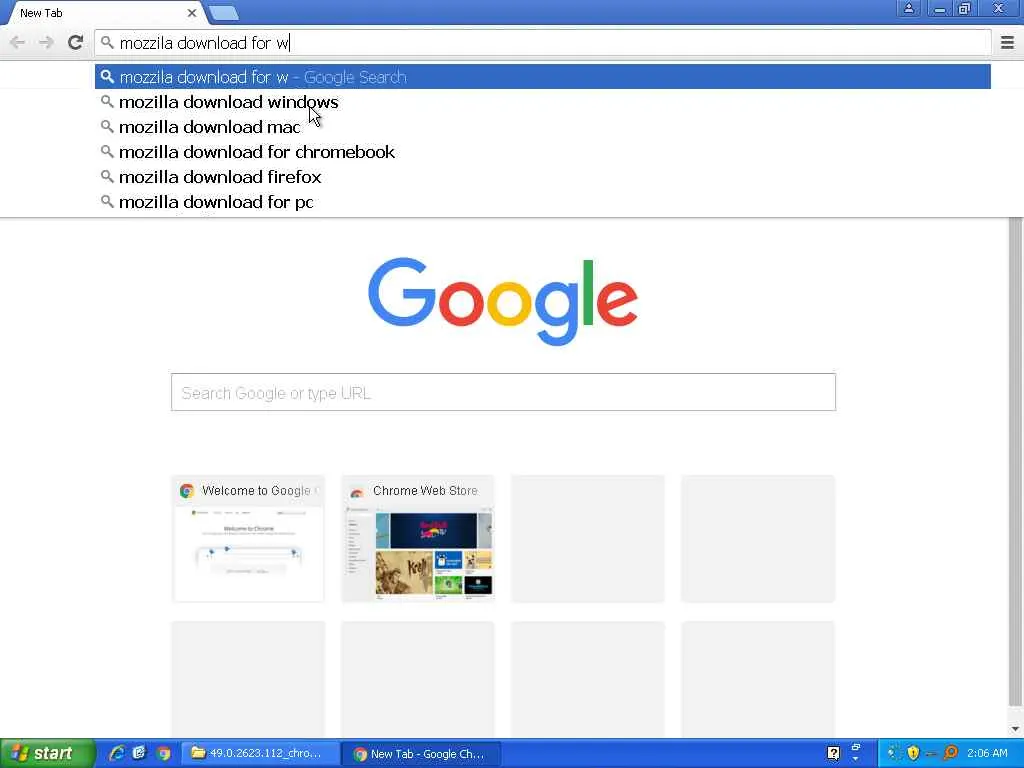Close the New Tab tab

click(x=191, y=13)
